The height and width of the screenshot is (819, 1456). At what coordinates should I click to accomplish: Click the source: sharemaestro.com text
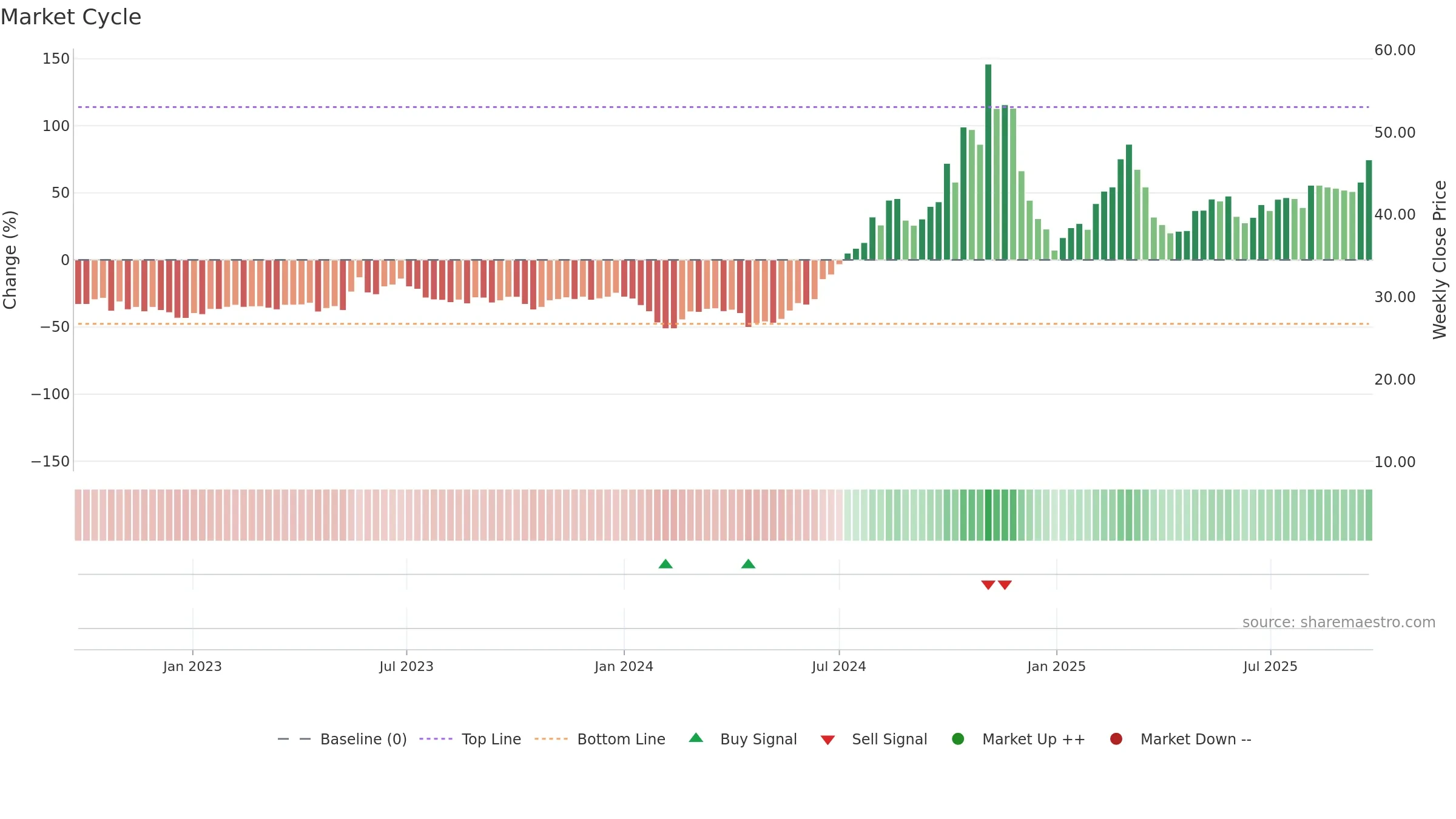click(1339, 622)
